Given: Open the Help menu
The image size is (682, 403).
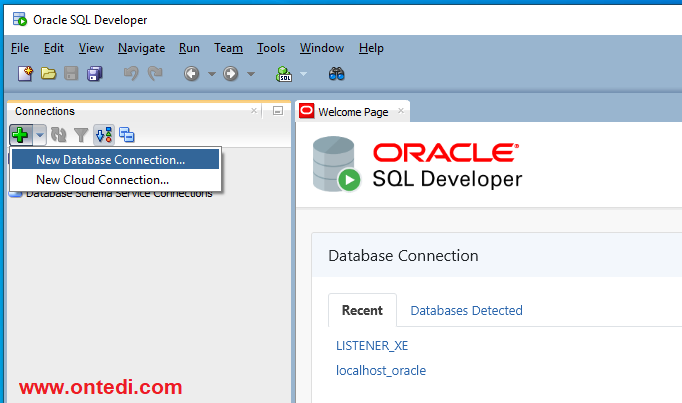Looking at the screenshot, I should point(371,48).
